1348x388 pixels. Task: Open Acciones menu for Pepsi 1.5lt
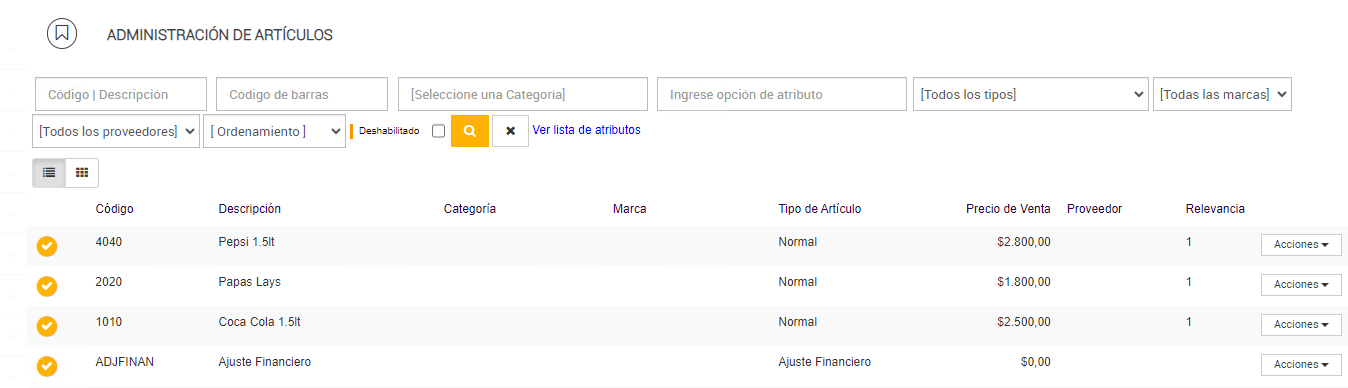click(x=1301, y=245)
